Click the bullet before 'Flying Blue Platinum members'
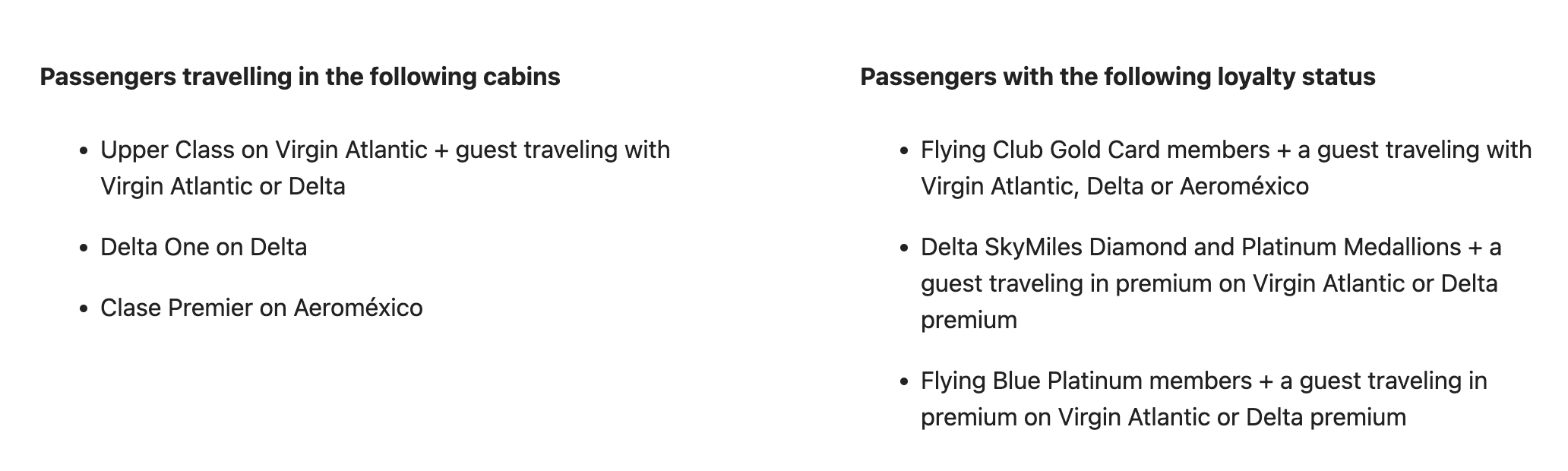Screen dimensions: 1568x471 pyautogui.click(x=904, y=382)
